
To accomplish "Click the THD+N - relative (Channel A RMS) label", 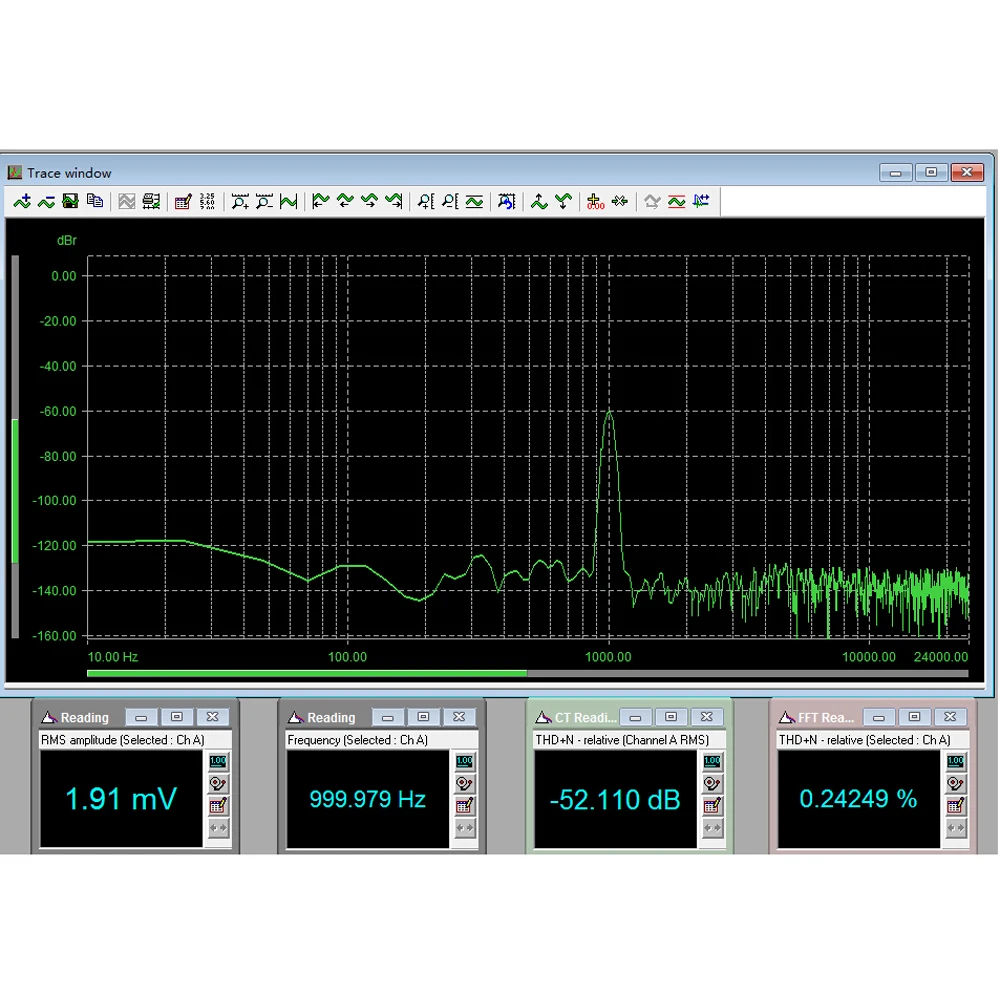I will 622,740.
